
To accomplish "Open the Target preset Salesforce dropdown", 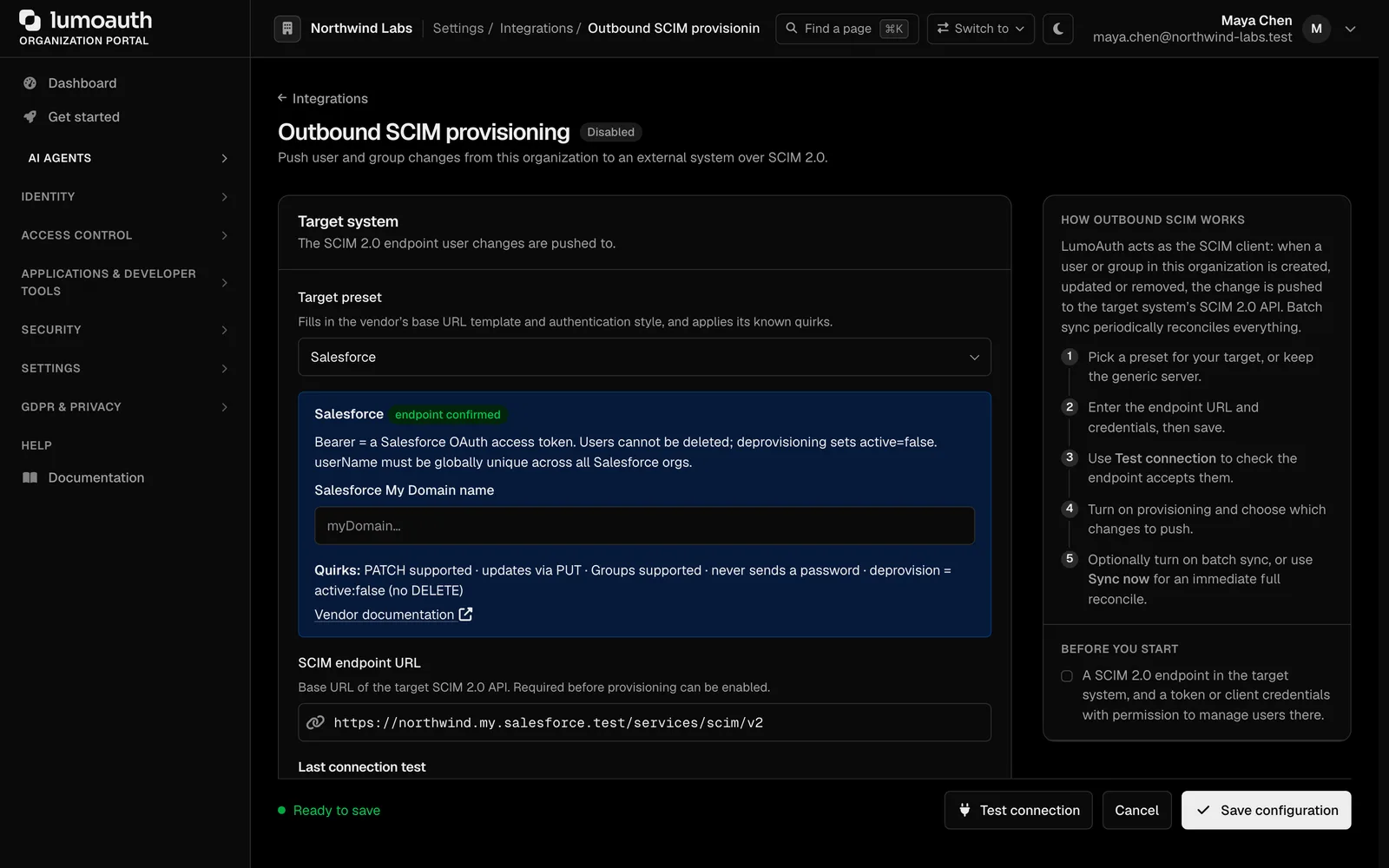I will pyautogui.click(x=644, y=357).
